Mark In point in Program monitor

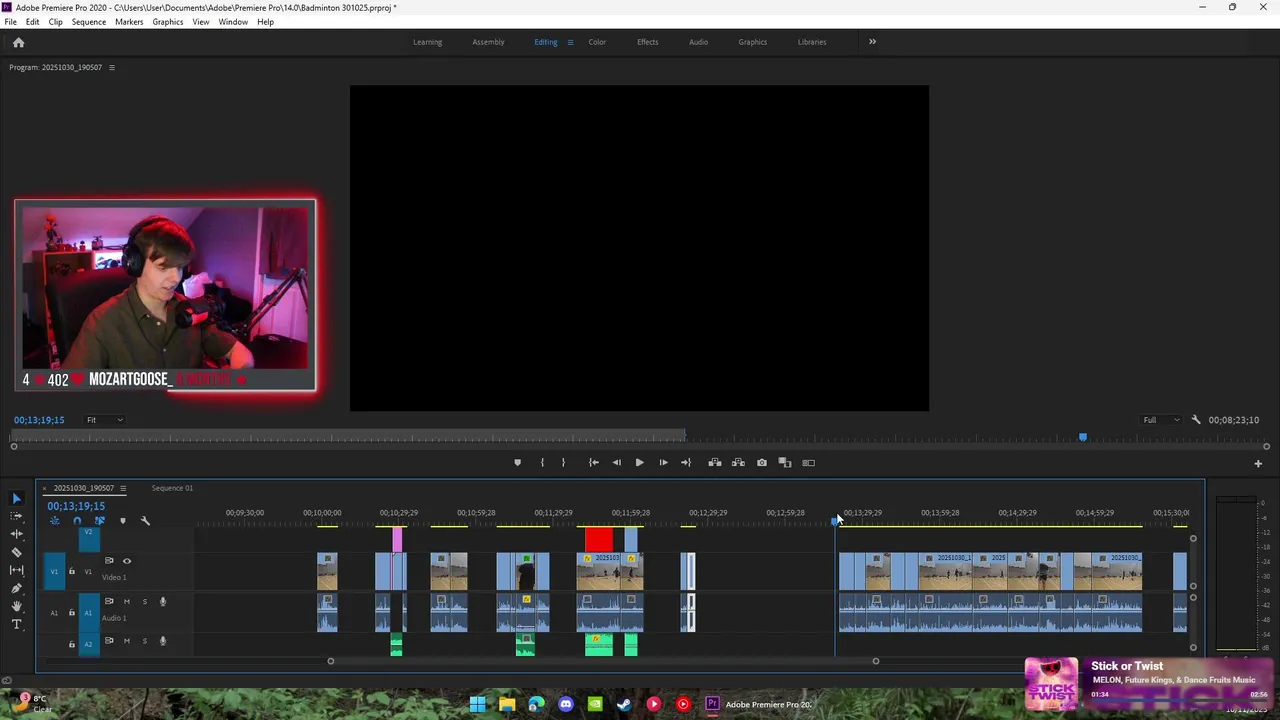tap(542, 462)
